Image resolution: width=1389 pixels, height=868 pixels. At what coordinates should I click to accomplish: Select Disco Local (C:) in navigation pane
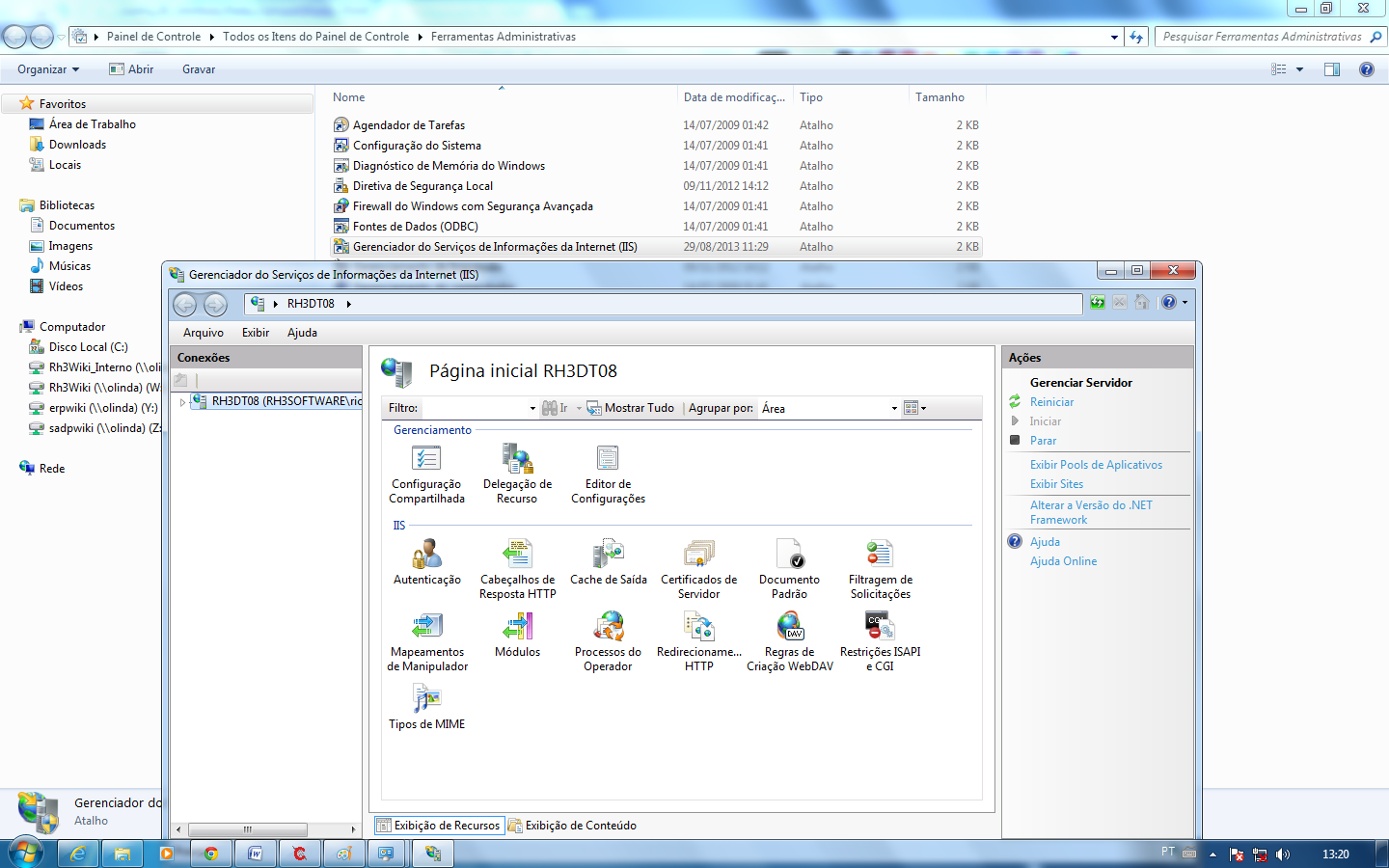point(89,347)
